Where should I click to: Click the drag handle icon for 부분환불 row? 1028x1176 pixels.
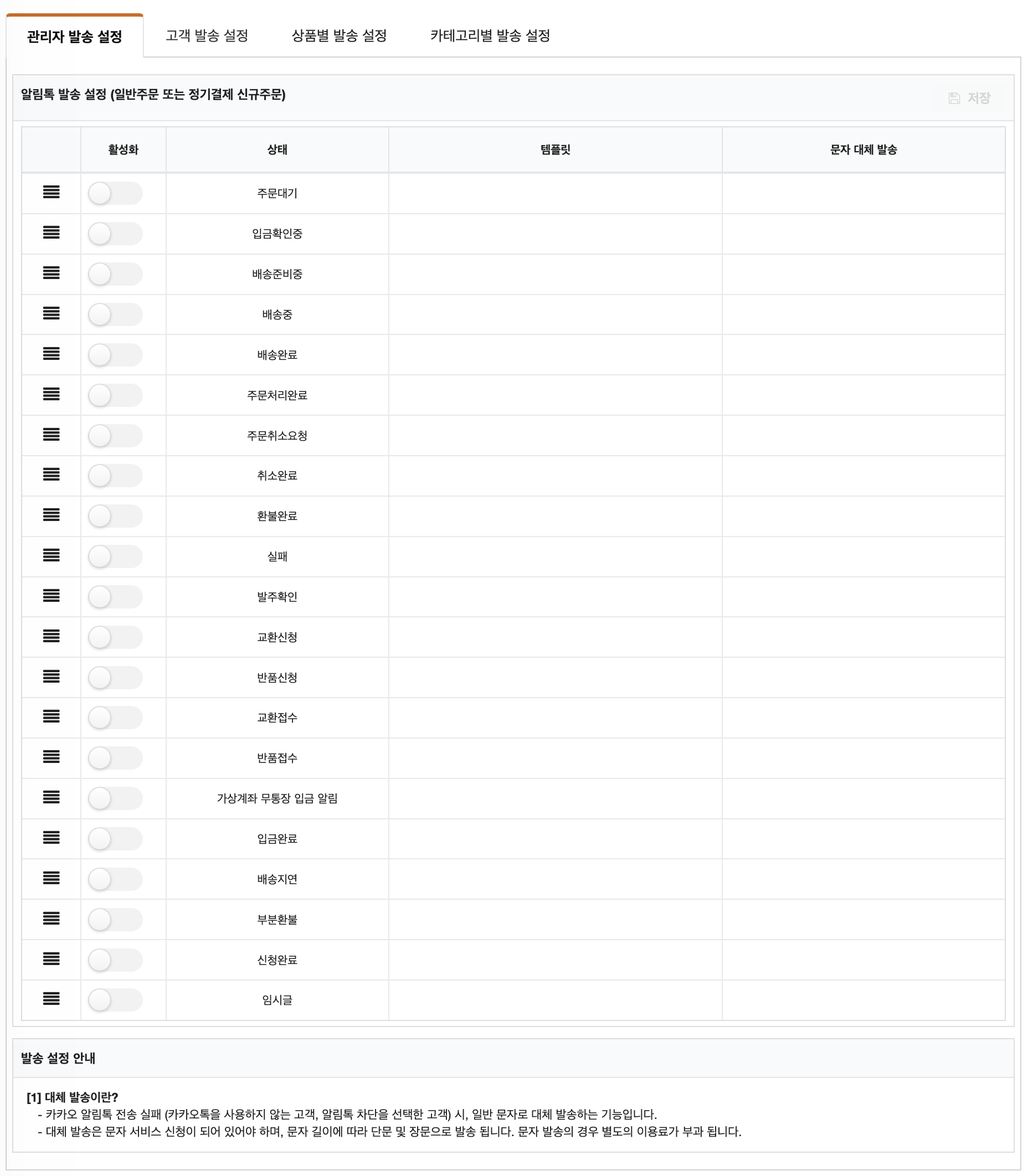click(x=51, y=918)
